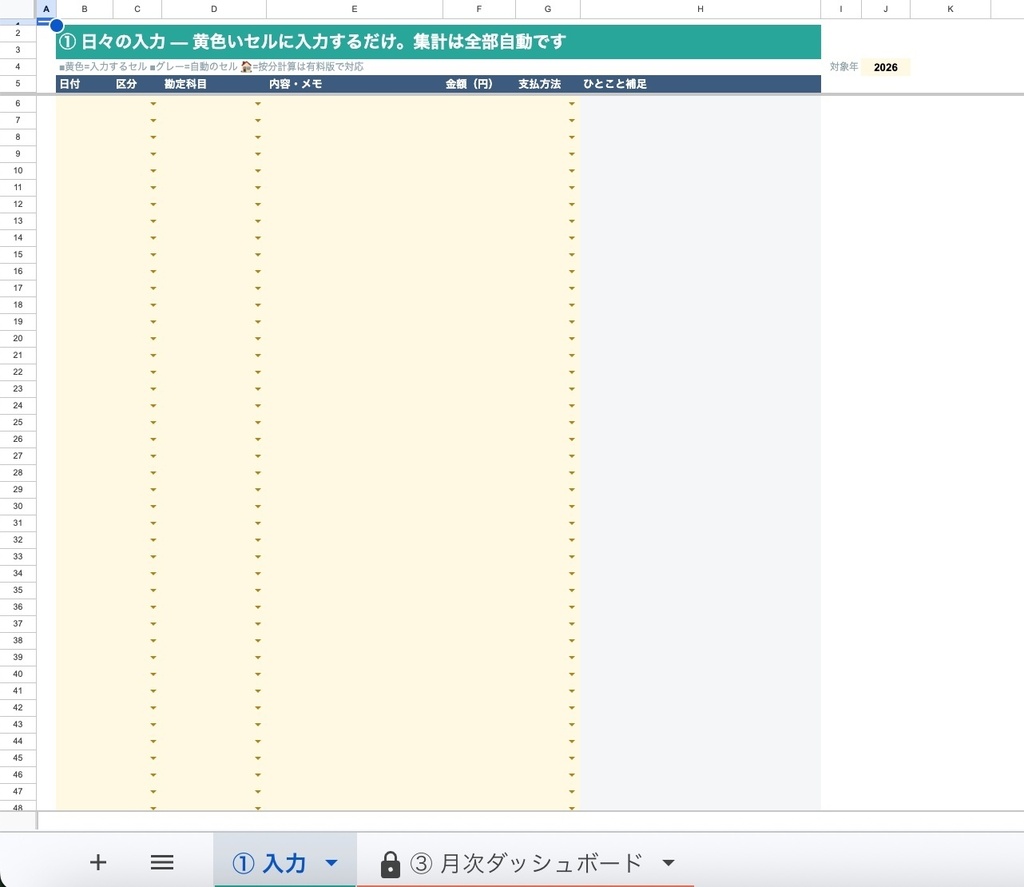The image size is (1024, 887).
Task: Click the 勘定科目 header cell
Action: 214,84
